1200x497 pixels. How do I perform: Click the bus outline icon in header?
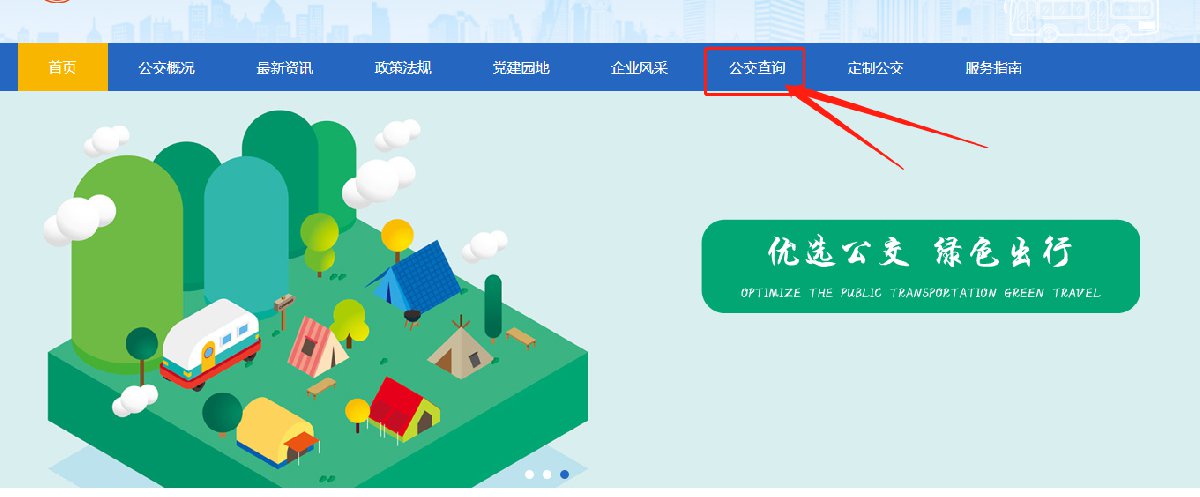1082,20
